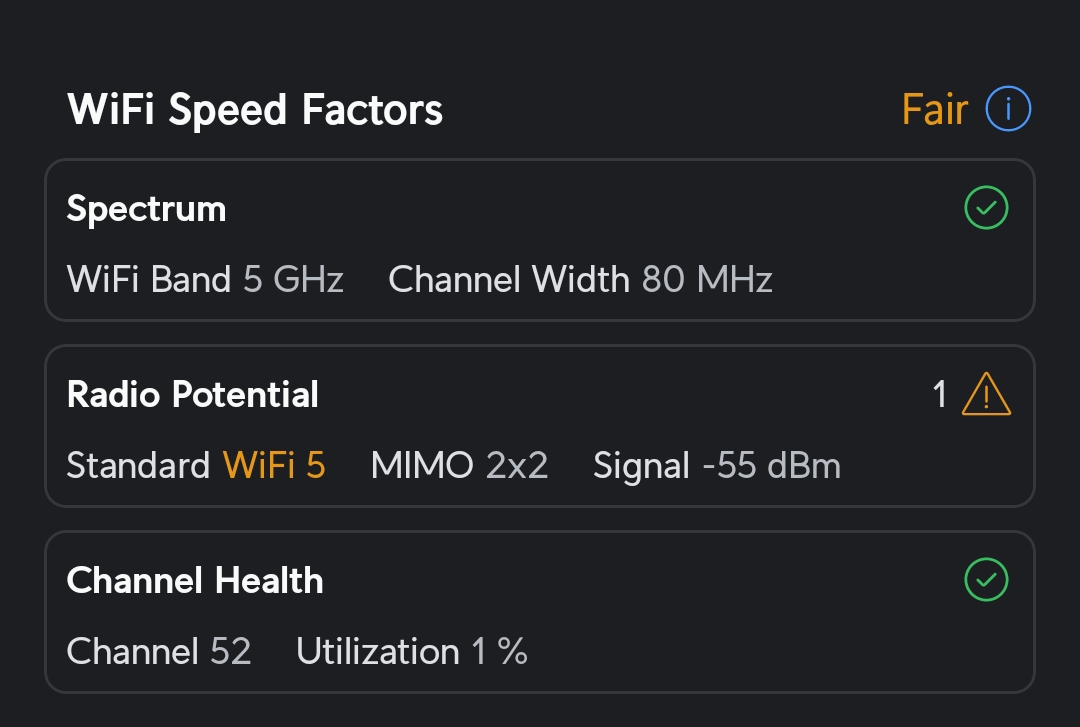The width and height of the screenshot is (1080, 727).
Task: Open the Spectrum card heading
Action: click(146, 209)
